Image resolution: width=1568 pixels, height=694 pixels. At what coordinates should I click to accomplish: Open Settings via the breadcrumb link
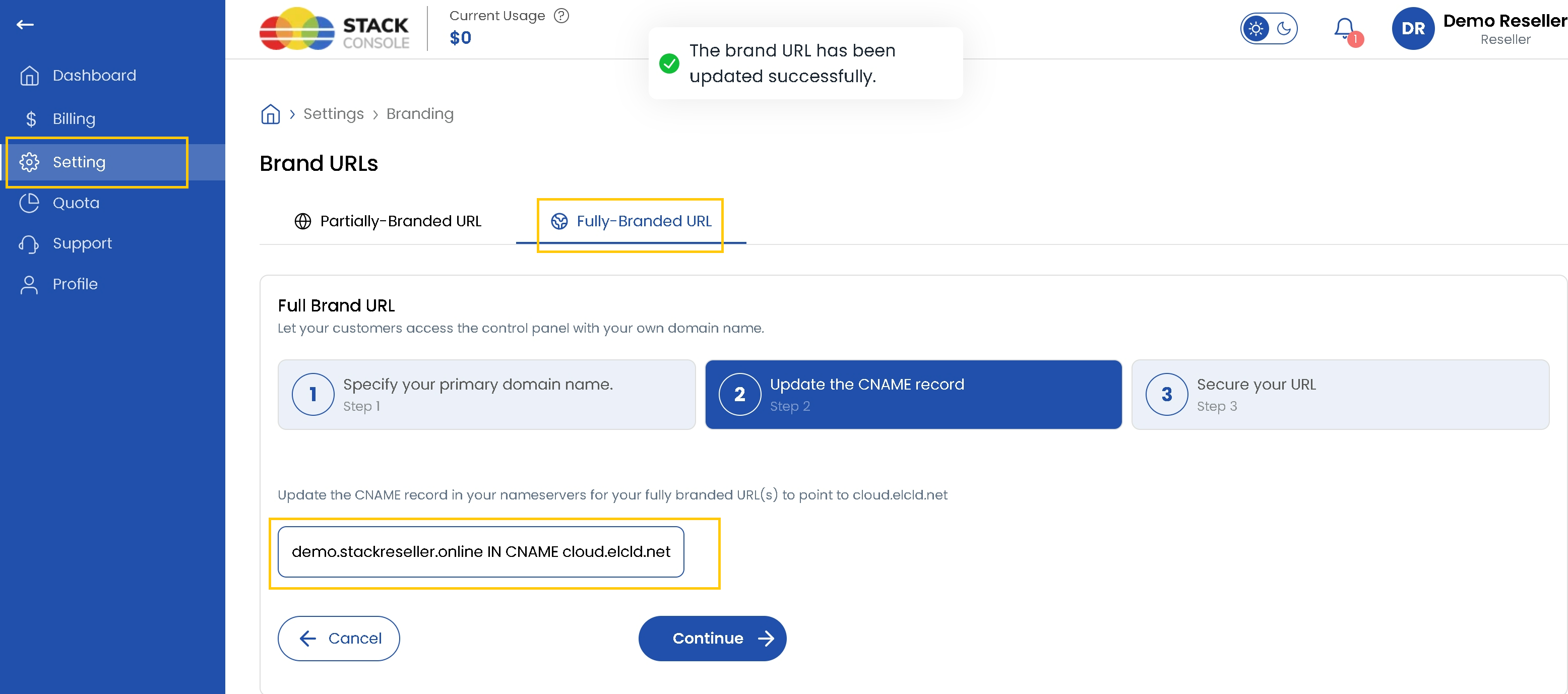333,114
